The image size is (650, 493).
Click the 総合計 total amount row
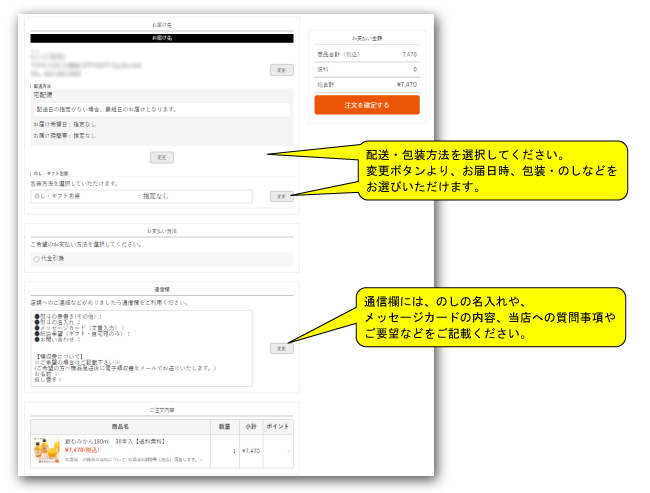[366, 84]
